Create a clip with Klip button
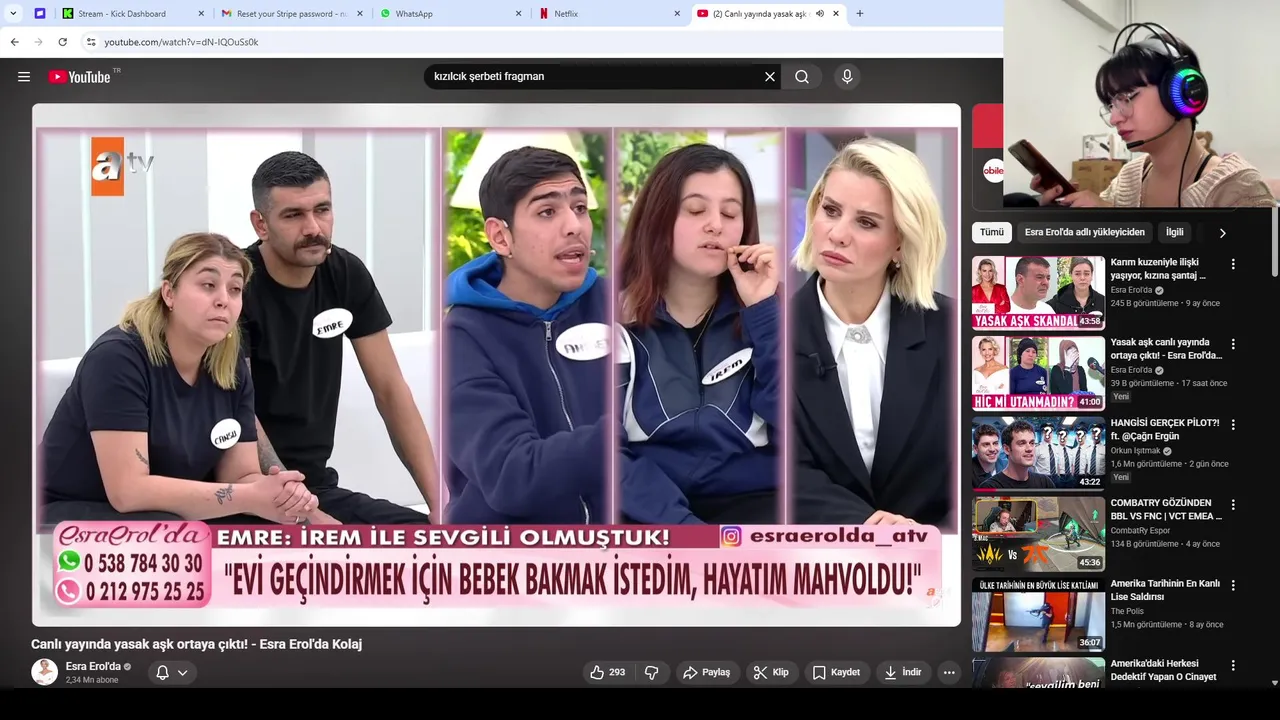 coord(771,672)
